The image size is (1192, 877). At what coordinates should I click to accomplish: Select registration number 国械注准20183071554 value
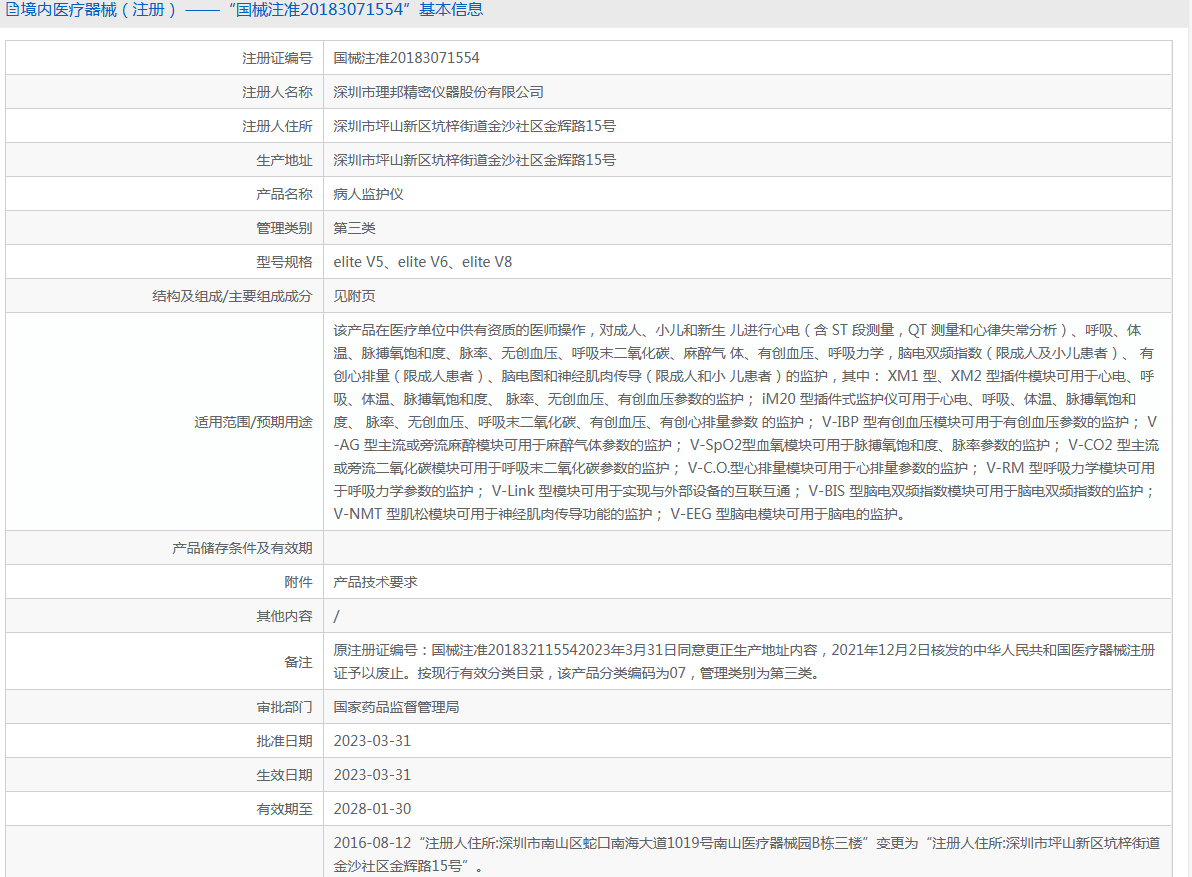coord(407,58)
